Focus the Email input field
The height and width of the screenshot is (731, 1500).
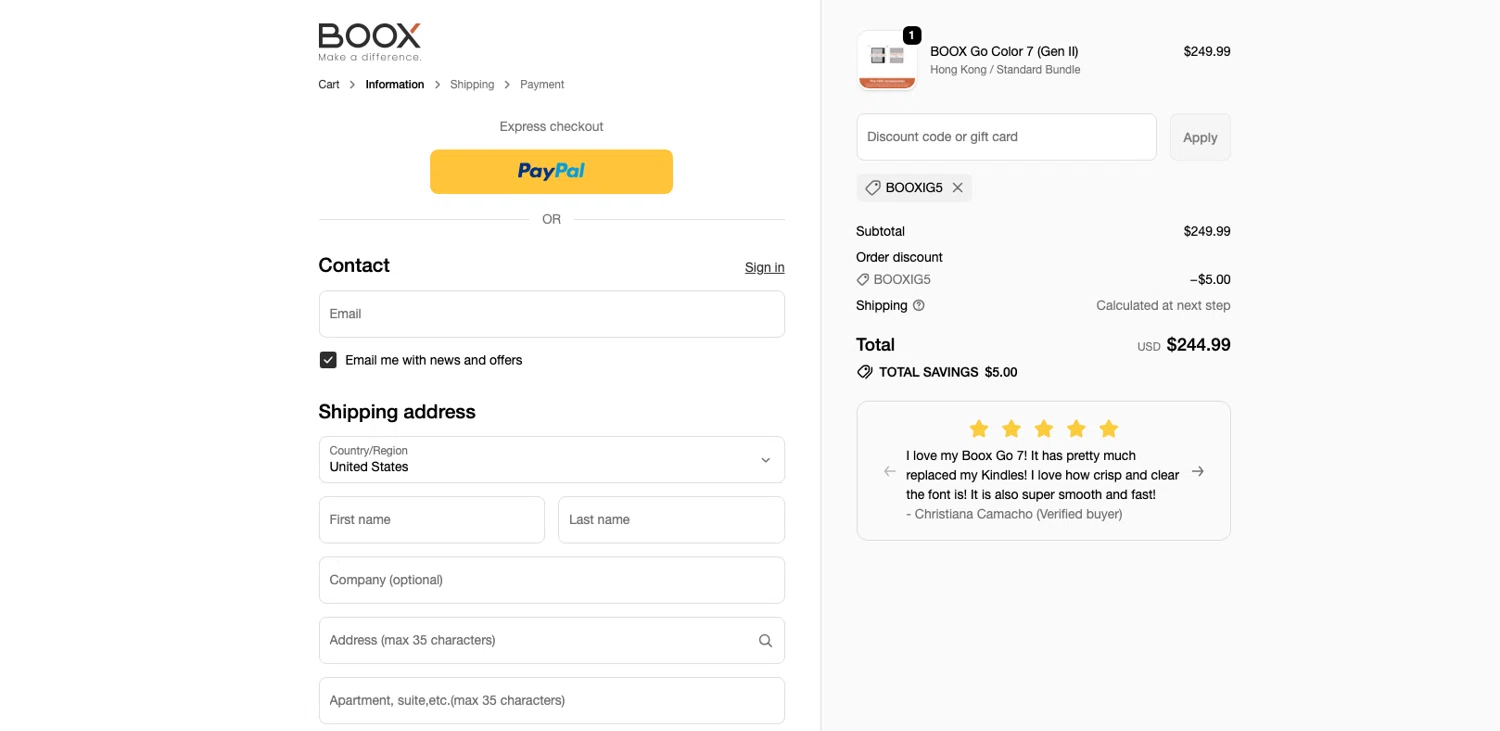552,314
